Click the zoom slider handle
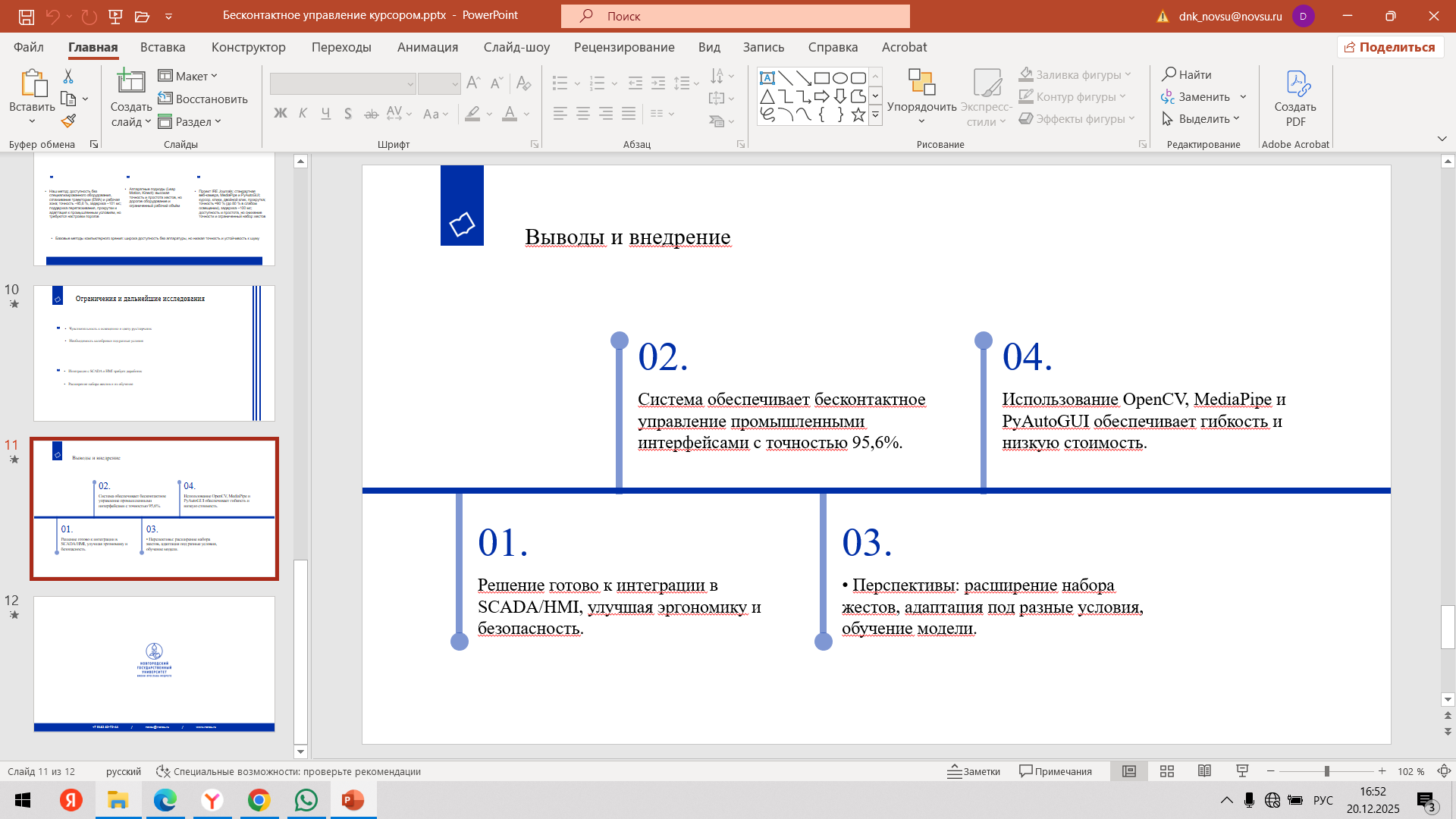Viewport: 1456px width, 819px height. tap(1326, 771)
